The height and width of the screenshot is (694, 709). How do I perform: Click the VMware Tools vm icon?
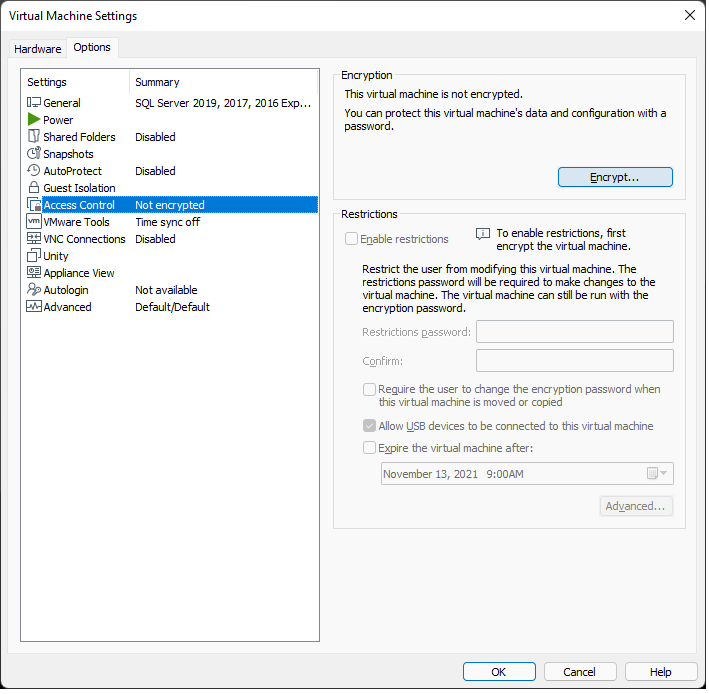point(34,222)
